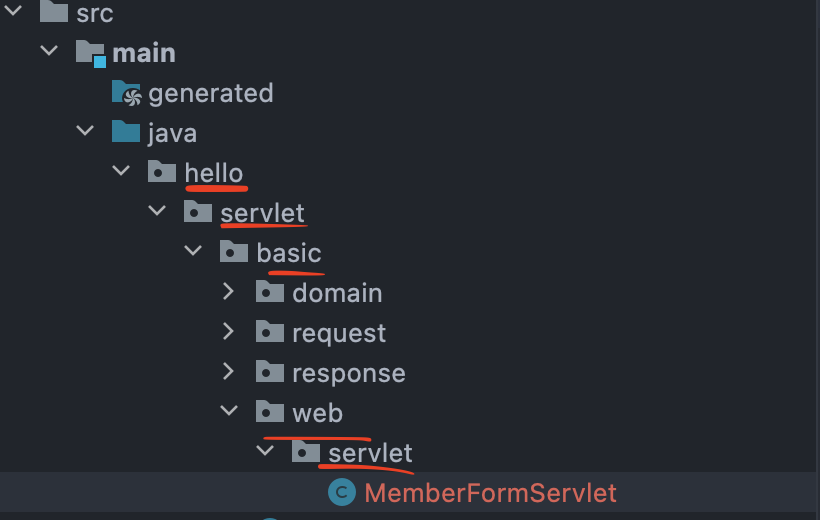This screenshot has height=520, width=820.
Task: Select the generated folder label
Action: [211, 94]
